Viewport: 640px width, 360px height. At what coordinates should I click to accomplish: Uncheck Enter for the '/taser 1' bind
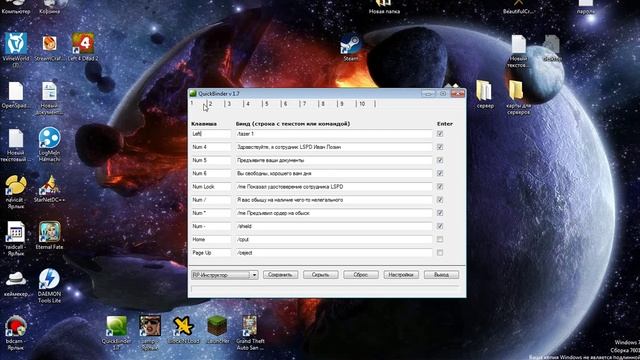440,133
